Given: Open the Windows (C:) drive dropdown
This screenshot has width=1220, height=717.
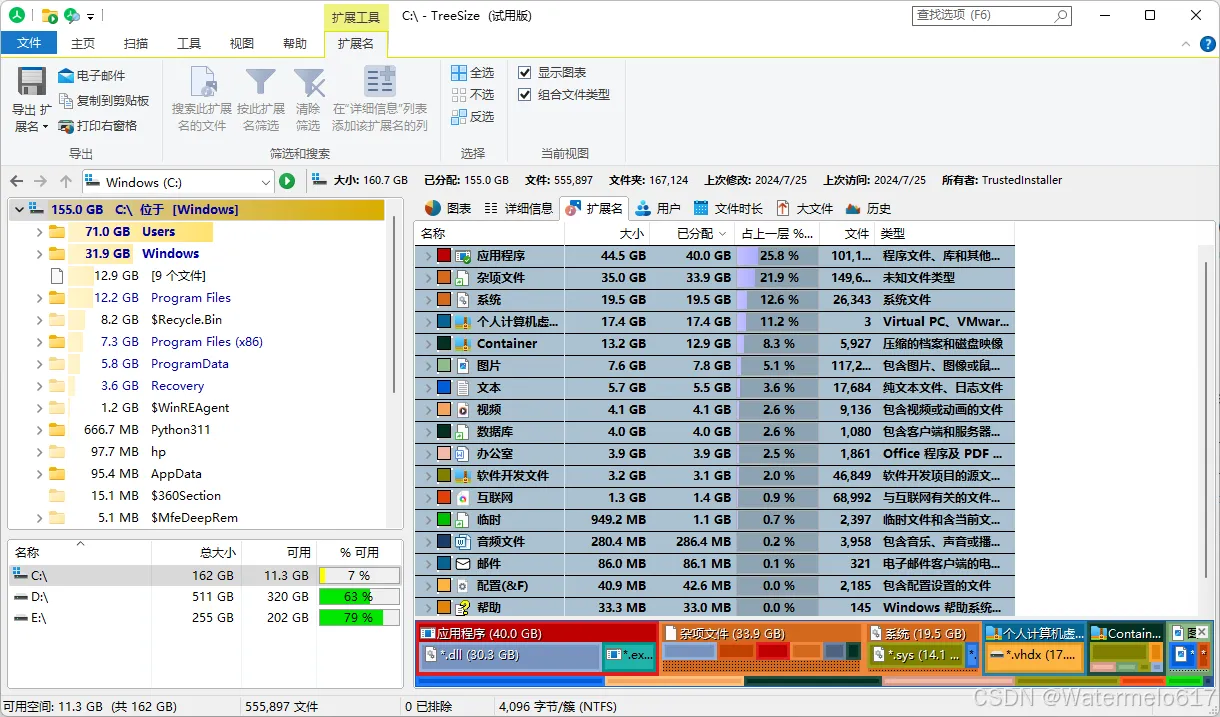Looking at the screenshot, I should coord(265,182).
